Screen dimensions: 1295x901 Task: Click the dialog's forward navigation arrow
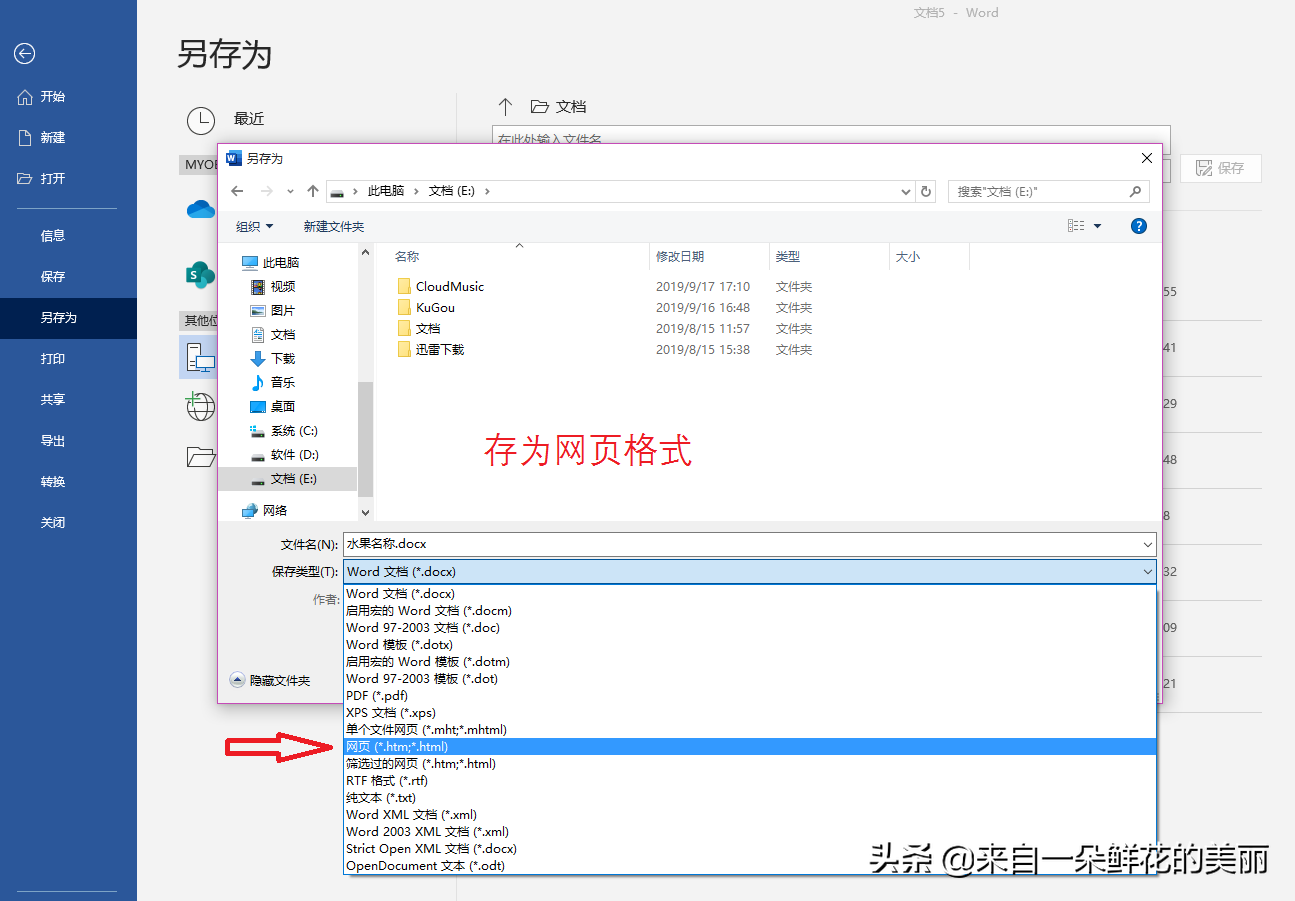[x=266, y=191]
